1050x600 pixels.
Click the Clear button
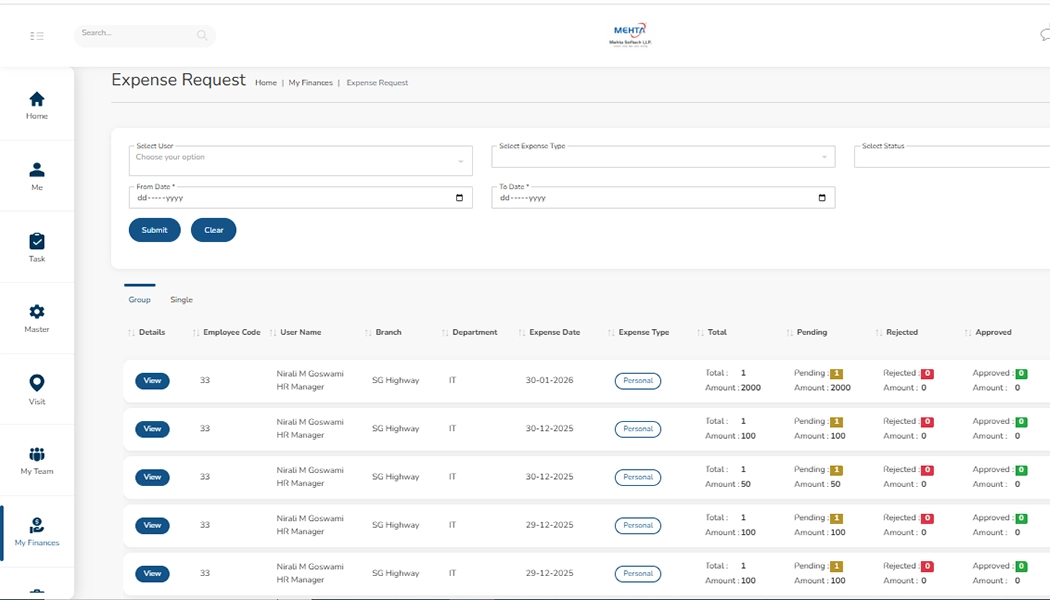click(x=213, y=230)
